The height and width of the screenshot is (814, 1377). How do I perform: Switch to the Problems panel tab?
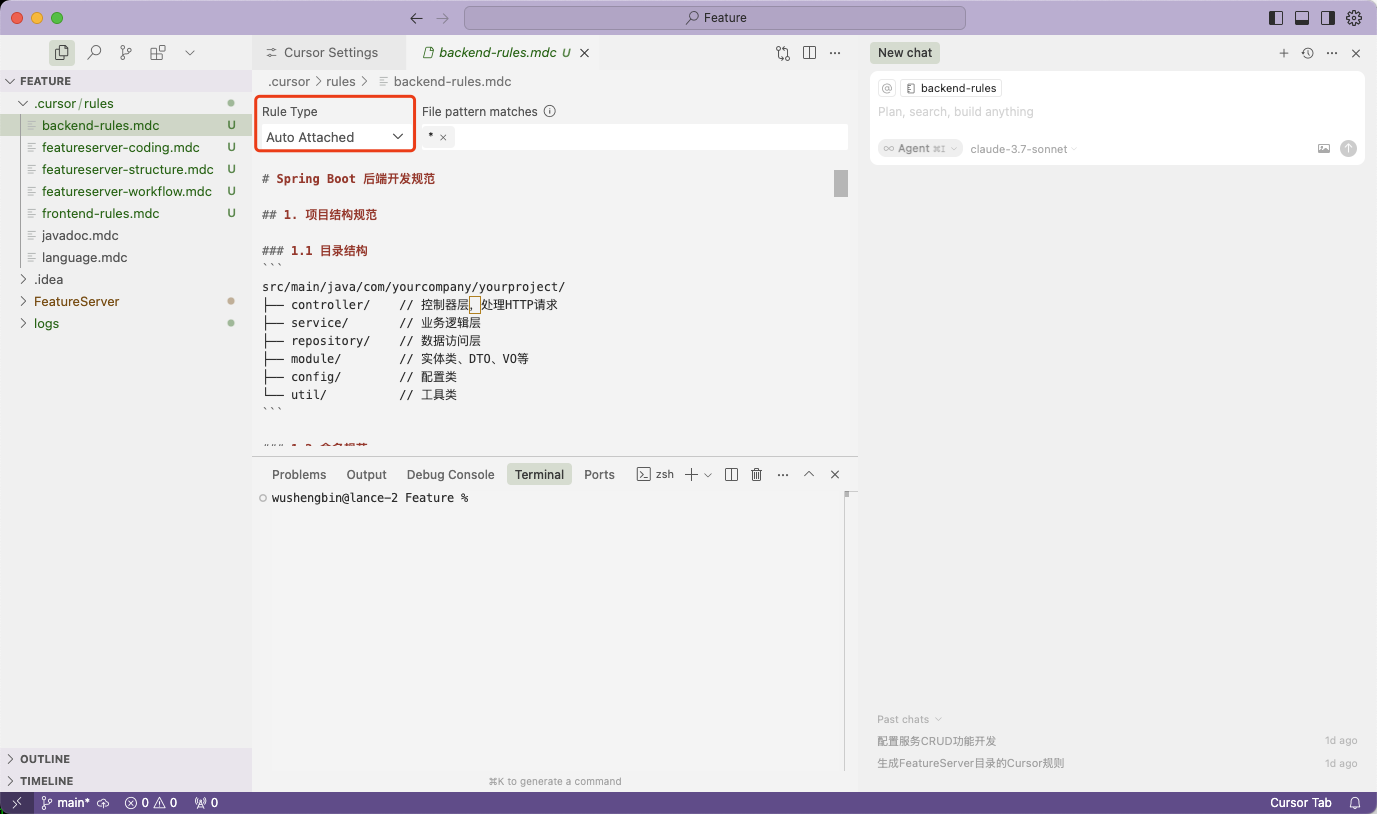click(299, 474)
